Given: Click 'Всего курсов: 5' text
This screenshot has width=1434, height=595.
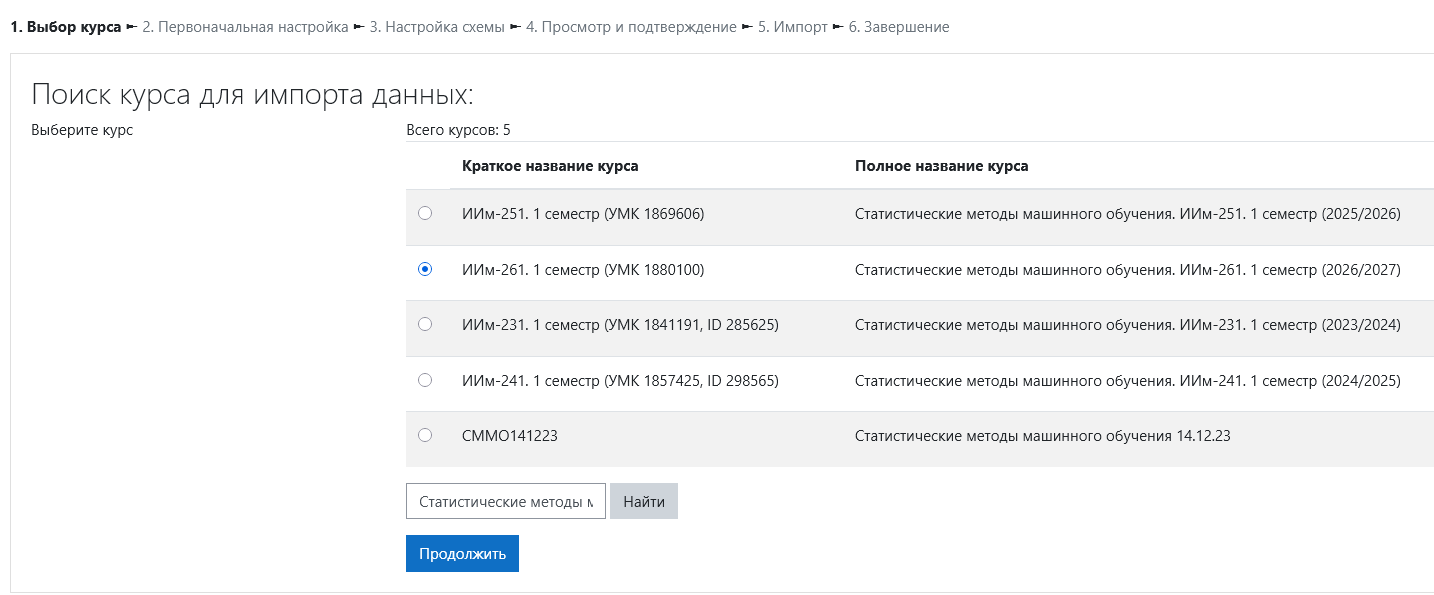Looking at the screenshot, I should coord(458,130).
